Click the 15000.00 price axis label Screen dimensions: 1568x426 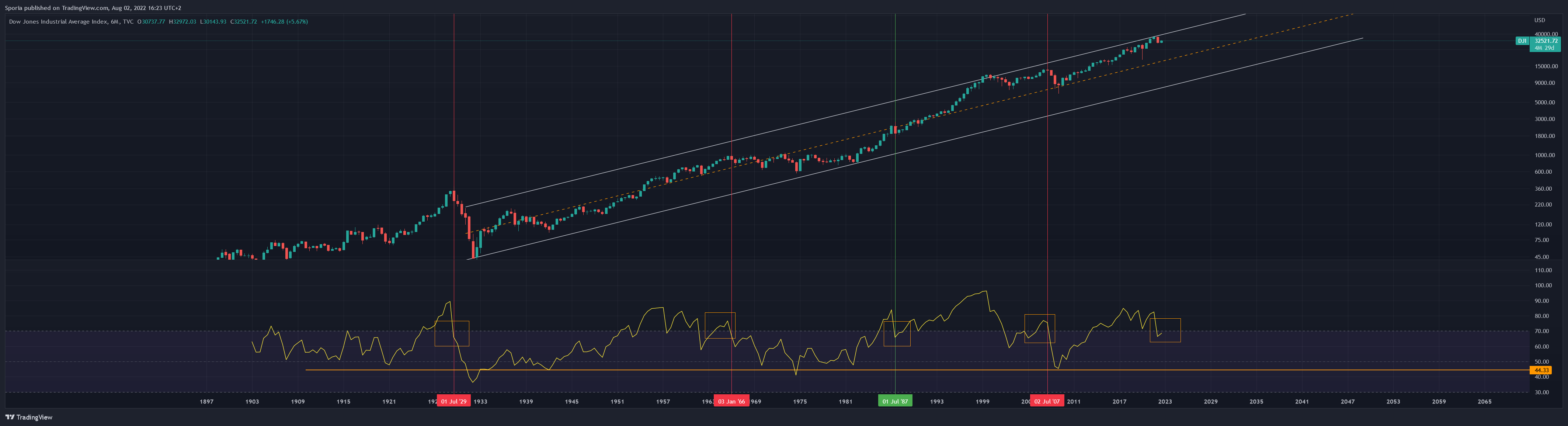[1546, 66]
